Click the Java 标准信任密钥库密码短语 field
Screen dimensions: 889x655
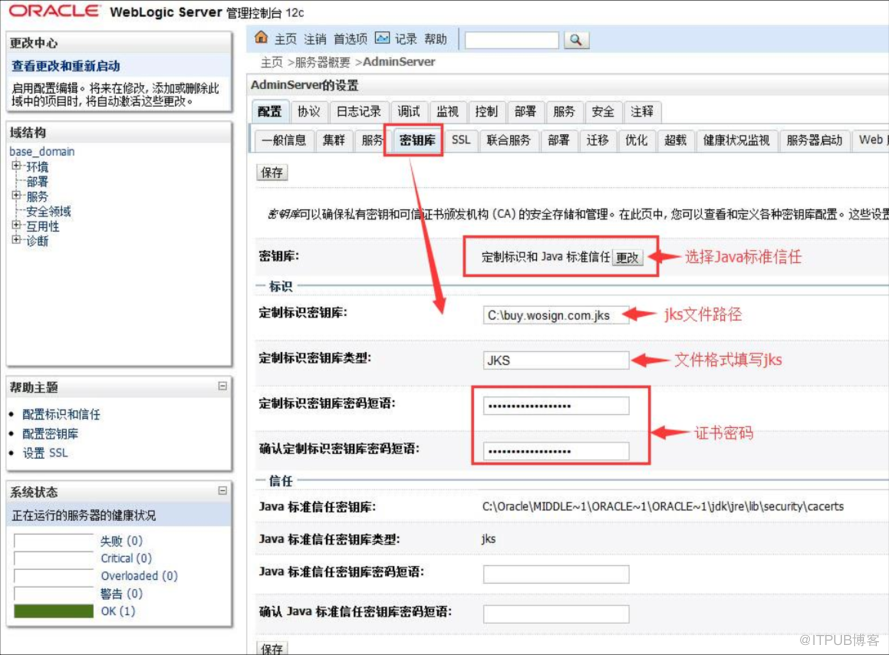pos(556,574)
